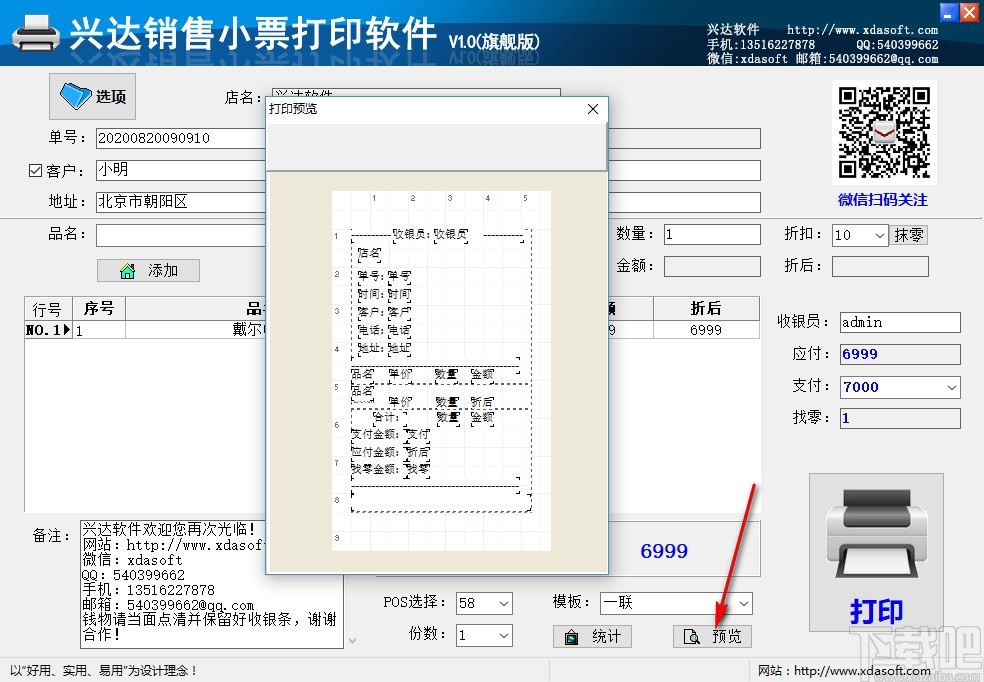The image size is (984, 682).
Task: Close the 打印预览 preview dialog
Action: tap(592, 109)
